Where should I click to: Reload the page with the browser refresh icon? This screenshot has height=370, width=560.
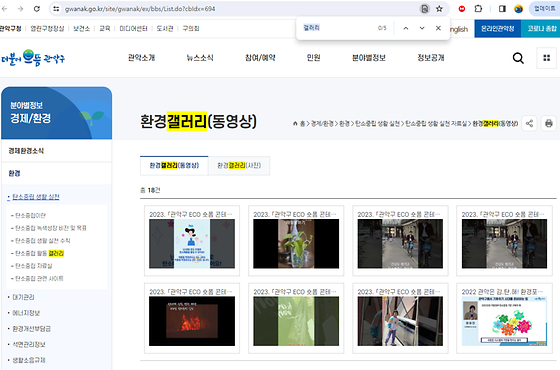37,9
